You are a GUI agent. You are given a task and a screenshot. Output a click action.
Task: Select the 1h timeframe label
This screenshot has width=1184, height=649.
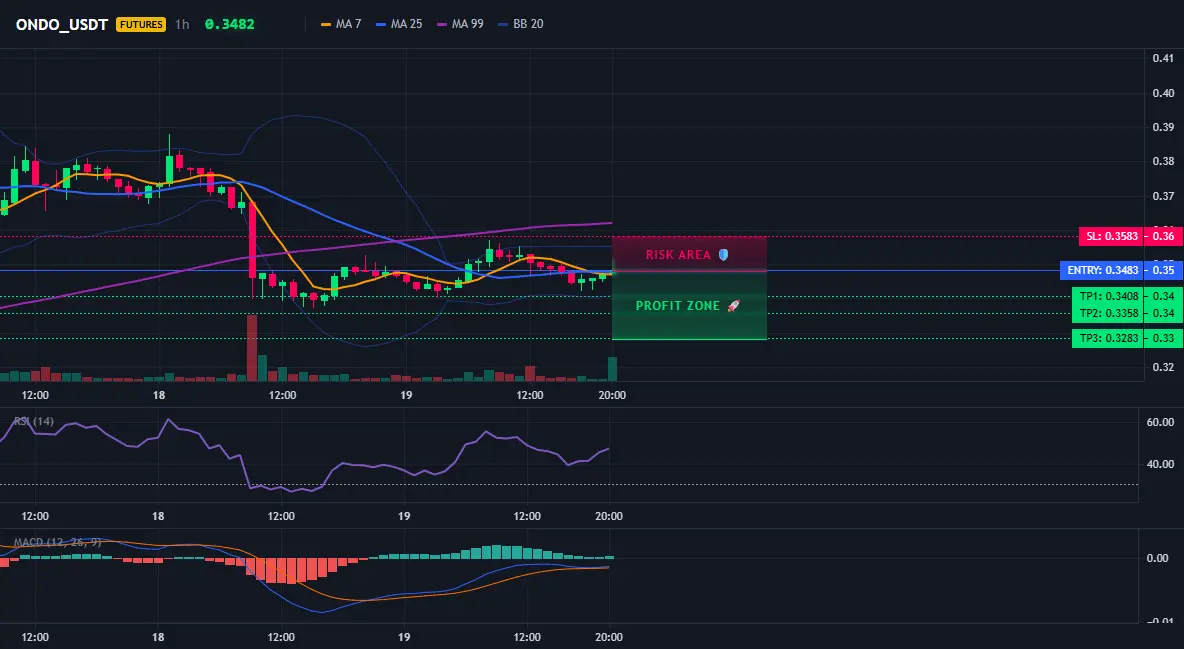point(182,24)
